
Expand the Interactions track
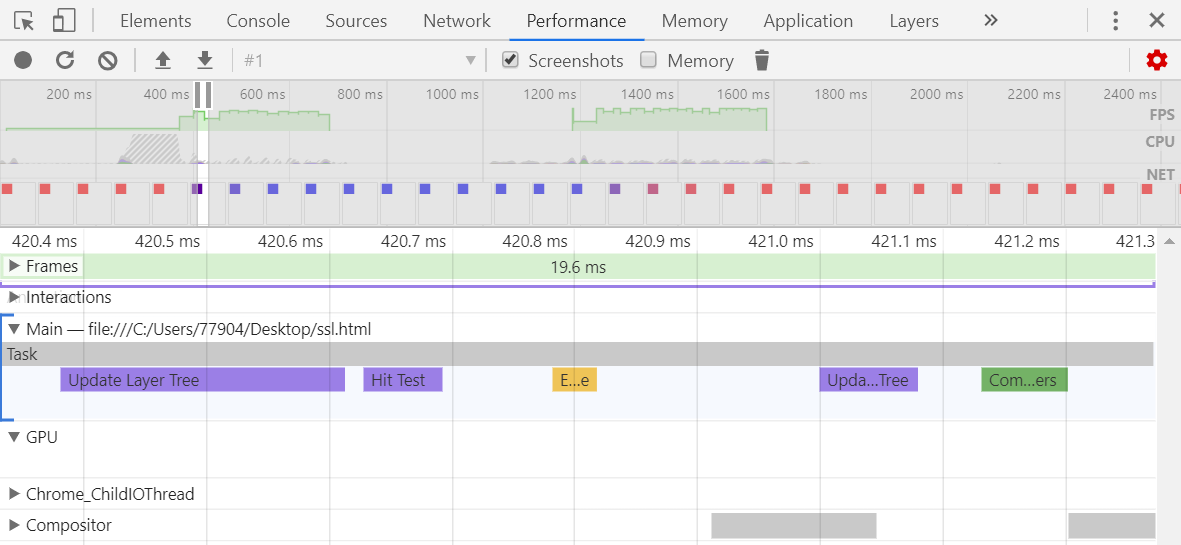coord(14,297)
